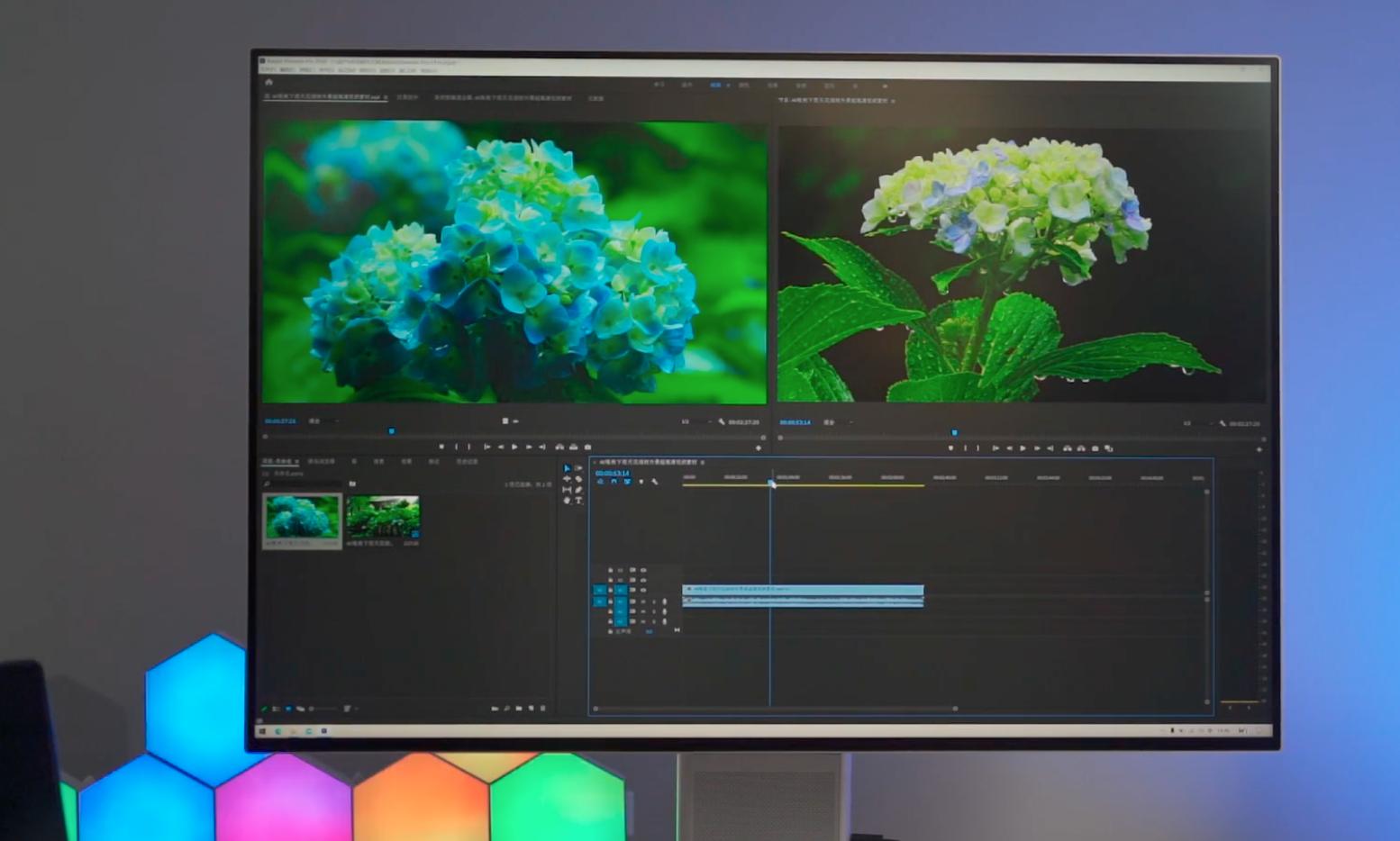Click the Project panel thumbnail zoom slider

click(323, 709)
